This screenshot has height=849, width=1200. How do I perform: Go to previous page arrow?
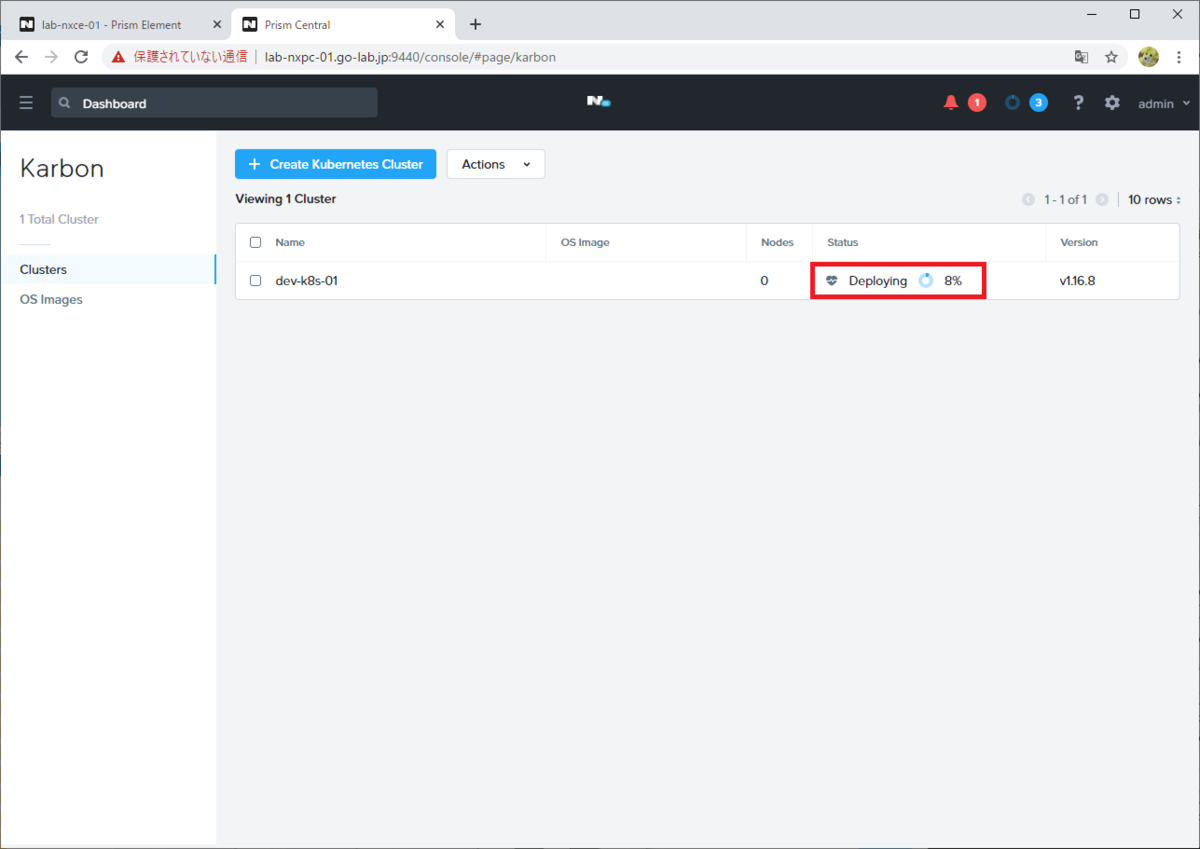pyautogui.click(x=1028, y=200)
